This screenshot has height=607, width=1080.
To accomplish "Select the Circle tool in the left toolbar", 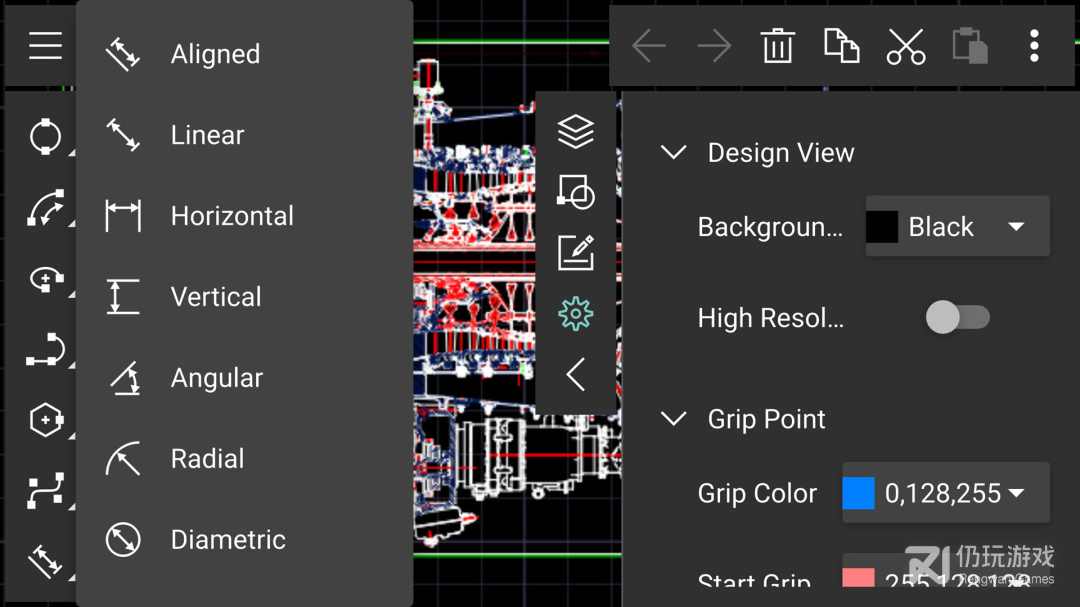I will 45,137.
